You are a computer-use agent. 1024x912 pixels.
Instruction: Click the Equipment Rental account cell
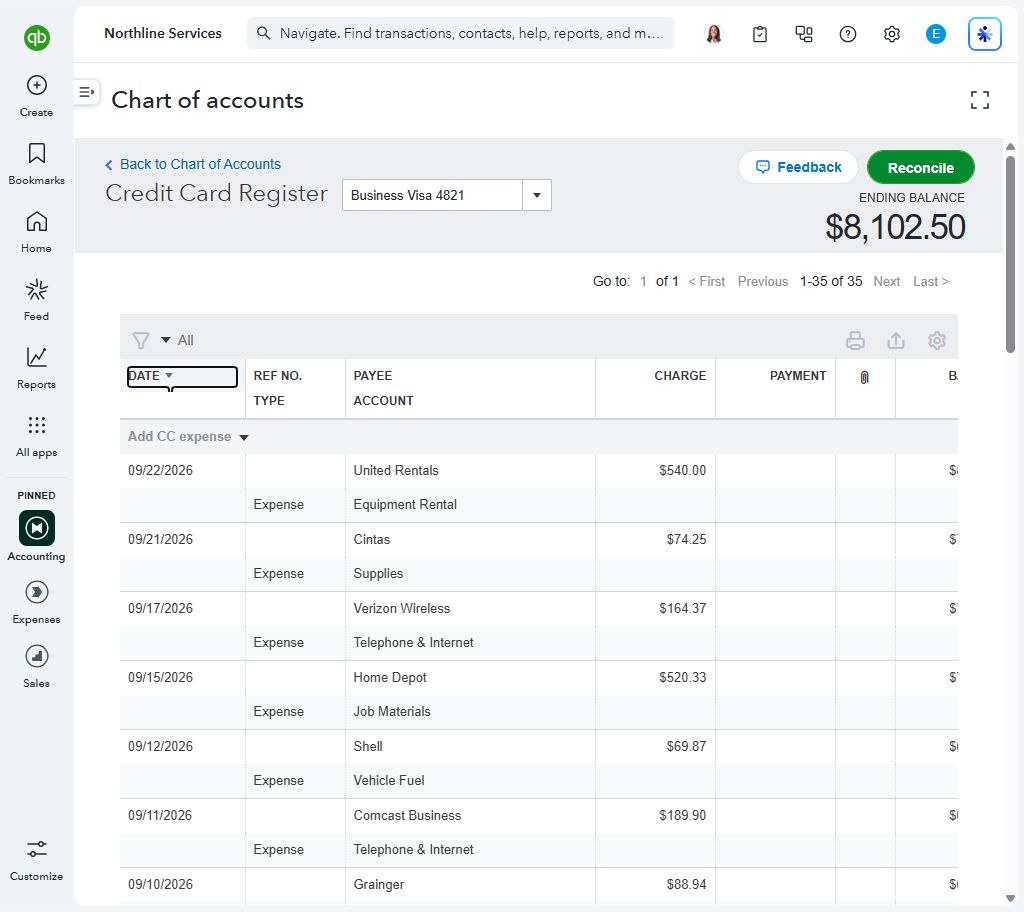(x=405, y=504)
